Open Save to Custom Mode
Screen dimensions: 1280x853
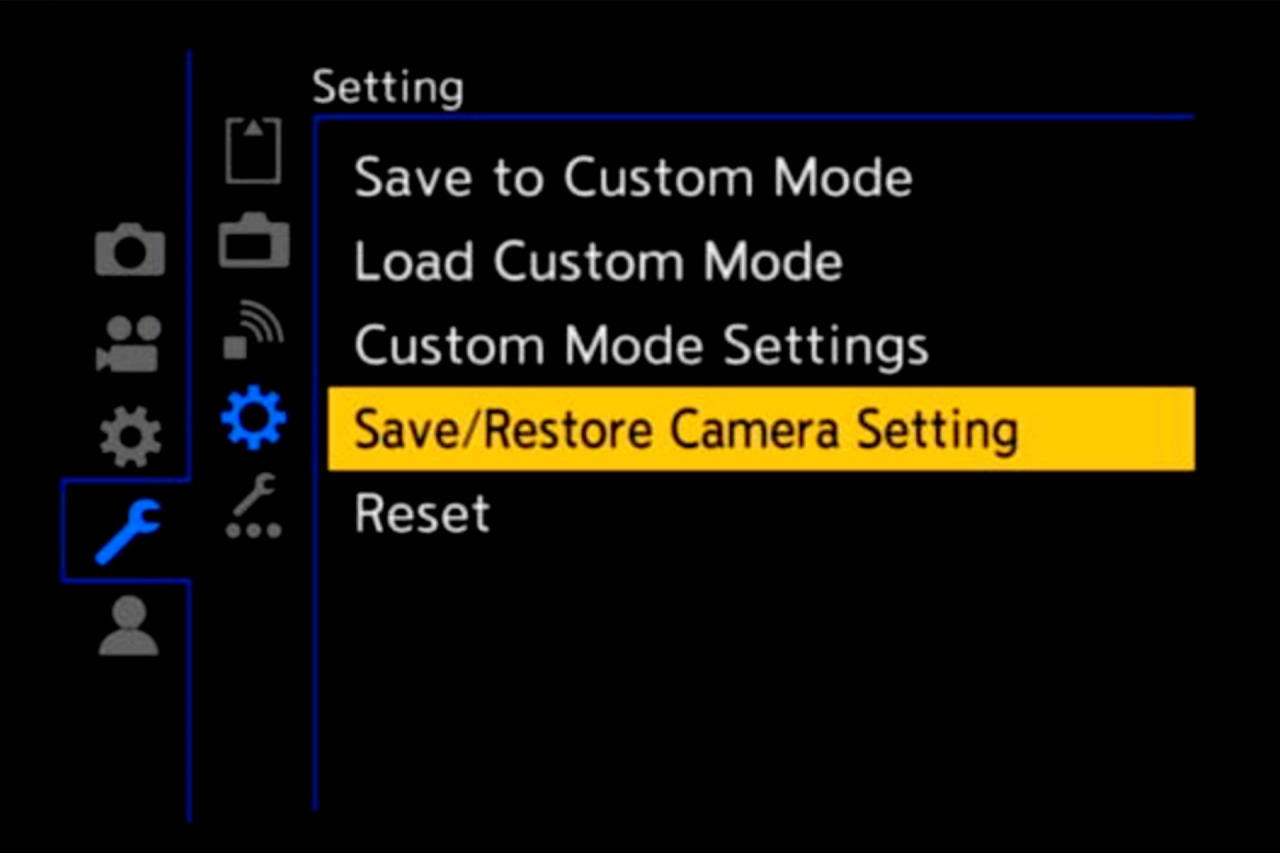(634, 178)
